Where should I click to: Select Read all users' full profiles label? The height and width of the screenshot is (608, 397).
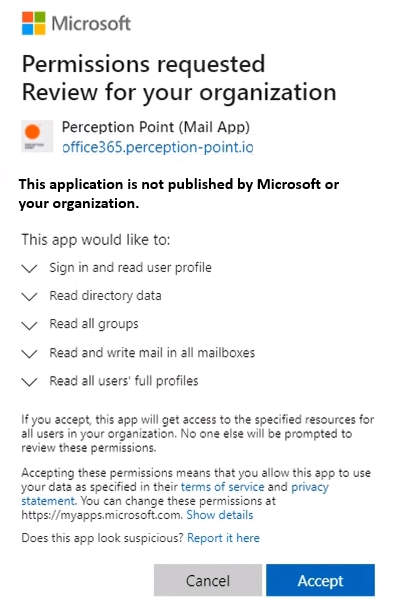tap(124, 381)
